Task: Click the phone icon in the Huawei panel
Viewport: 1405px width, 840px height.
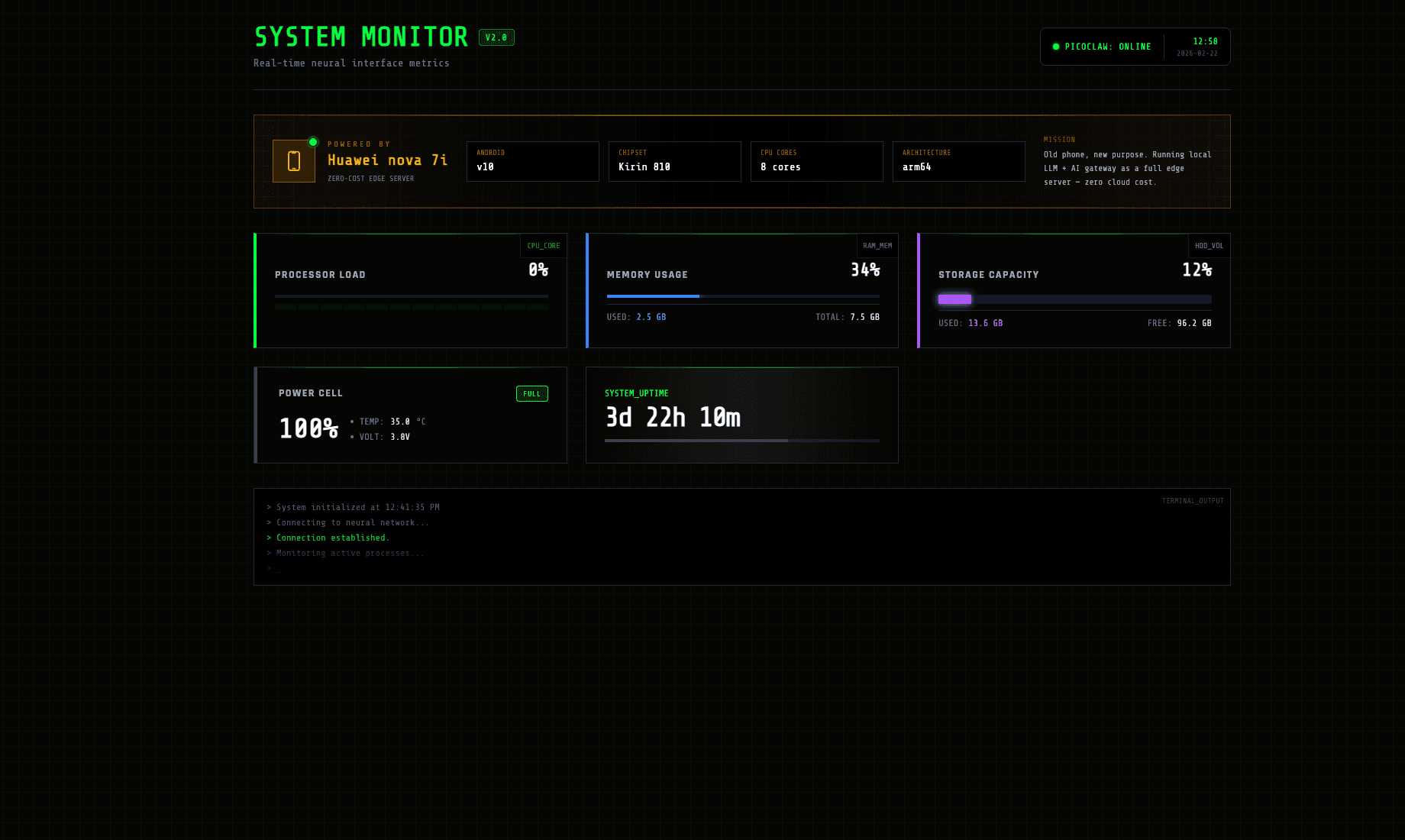Action: coord(294,161)
